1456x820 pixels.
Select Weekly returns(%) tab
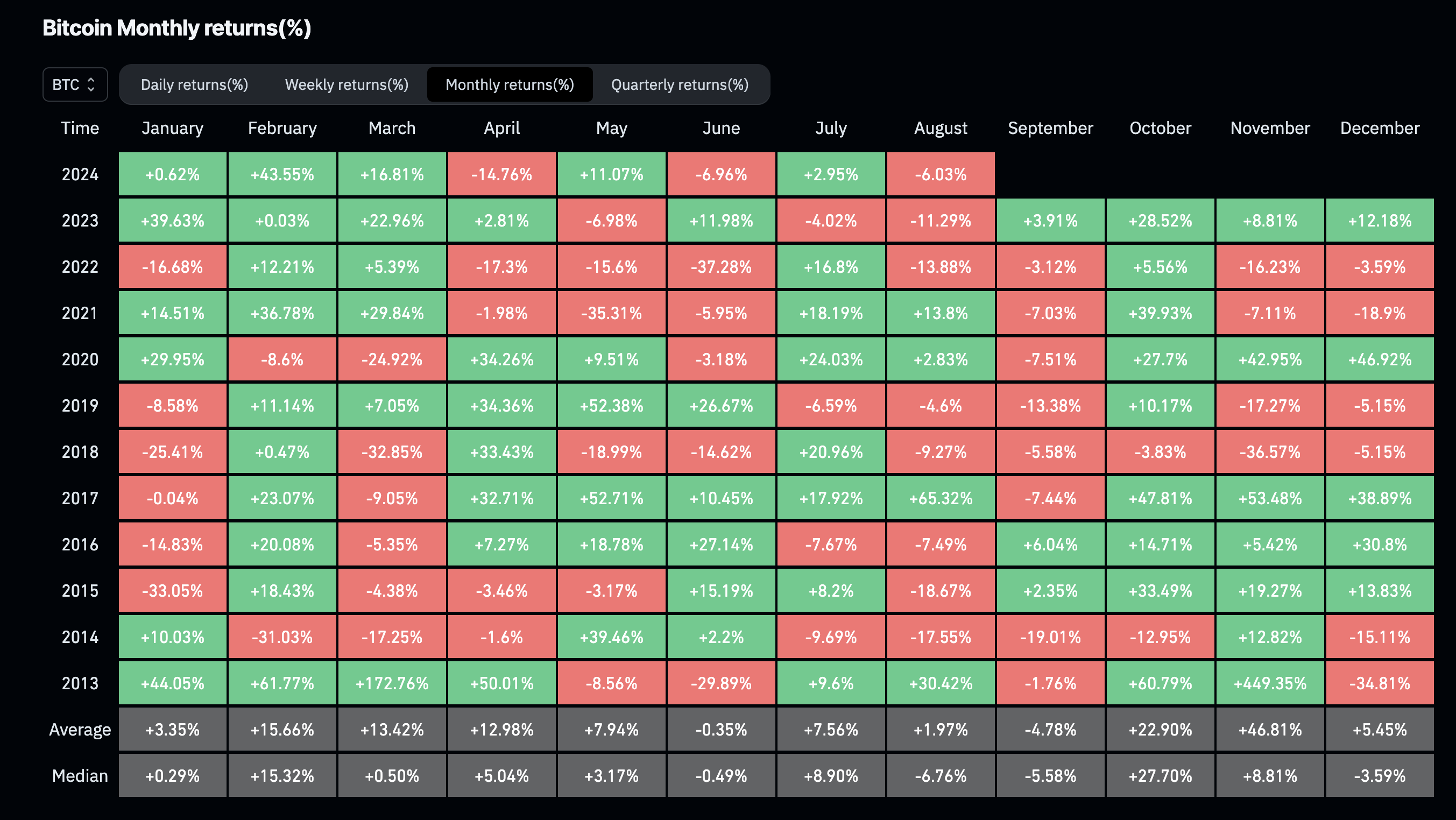click(344, 83)
